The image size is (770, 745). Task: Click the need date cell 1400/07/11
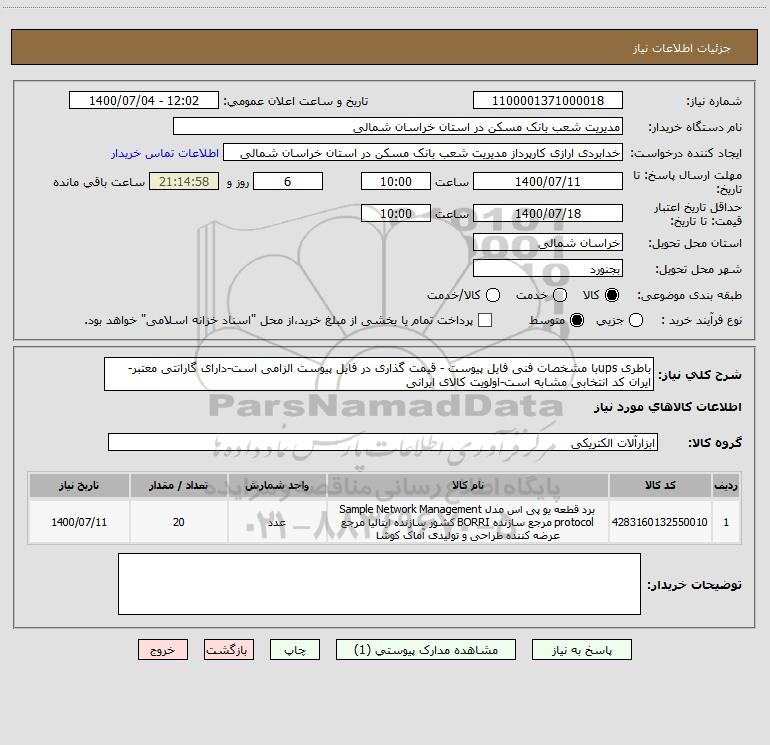[79, 522]
